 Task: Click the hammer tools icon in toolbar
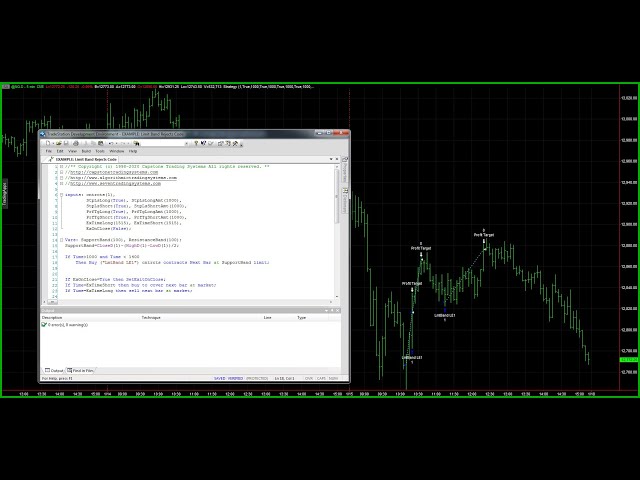coord(235,143)
